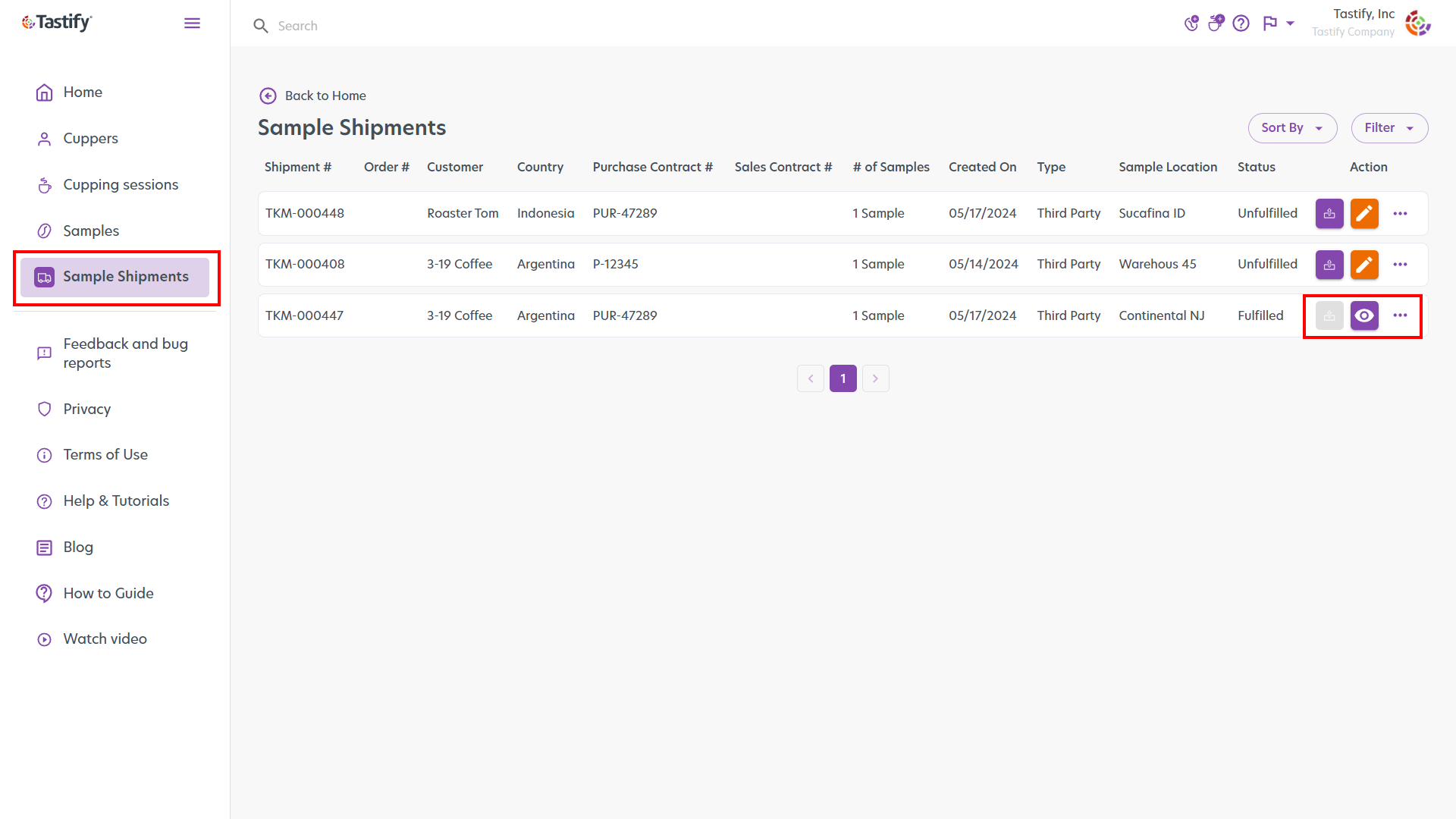Open more options for TKM-000408

(x=1400, y=265)
